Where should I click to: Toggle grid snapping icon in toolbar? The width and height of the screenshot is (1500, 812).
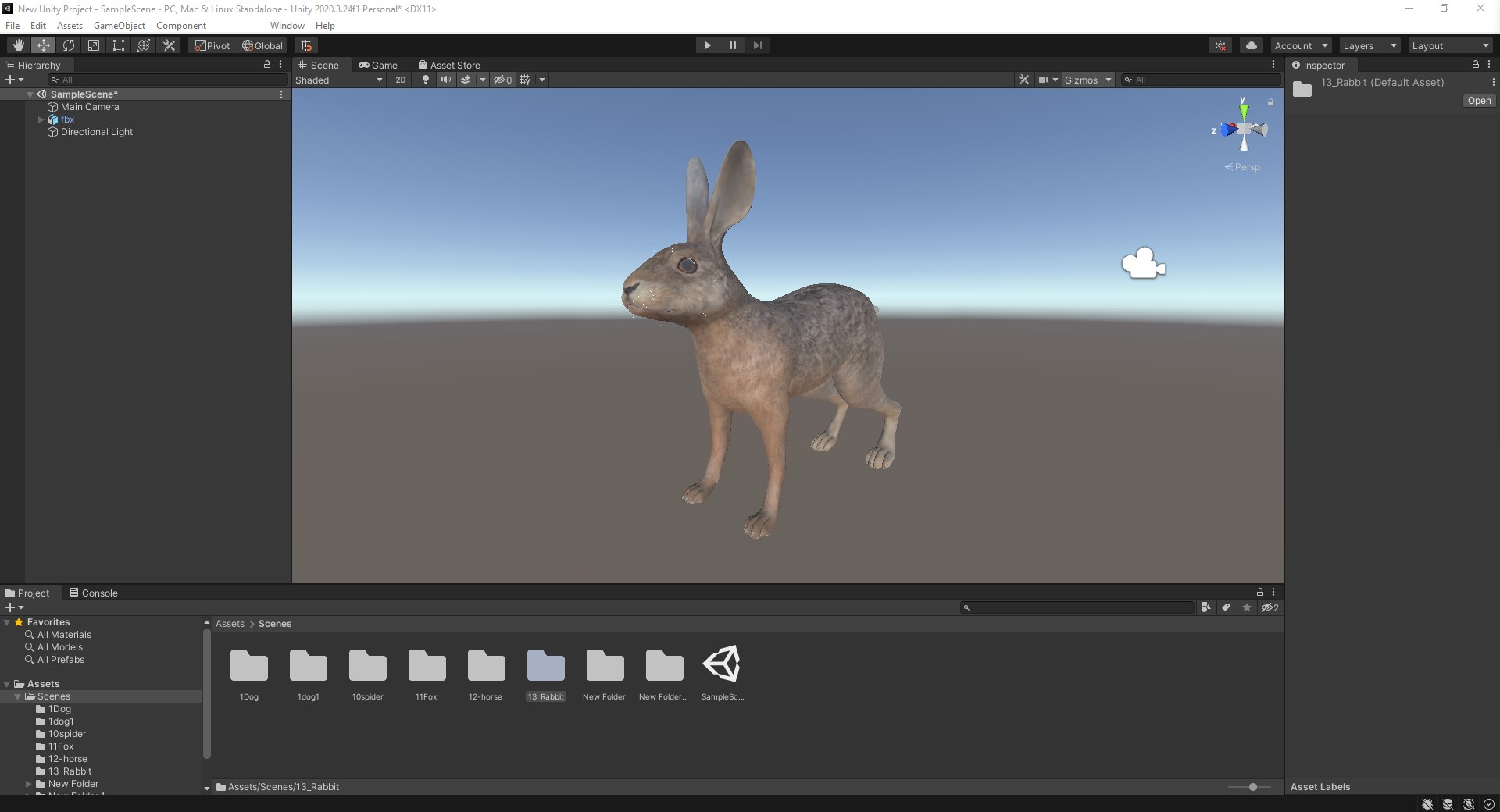click(x=306, y=45)
